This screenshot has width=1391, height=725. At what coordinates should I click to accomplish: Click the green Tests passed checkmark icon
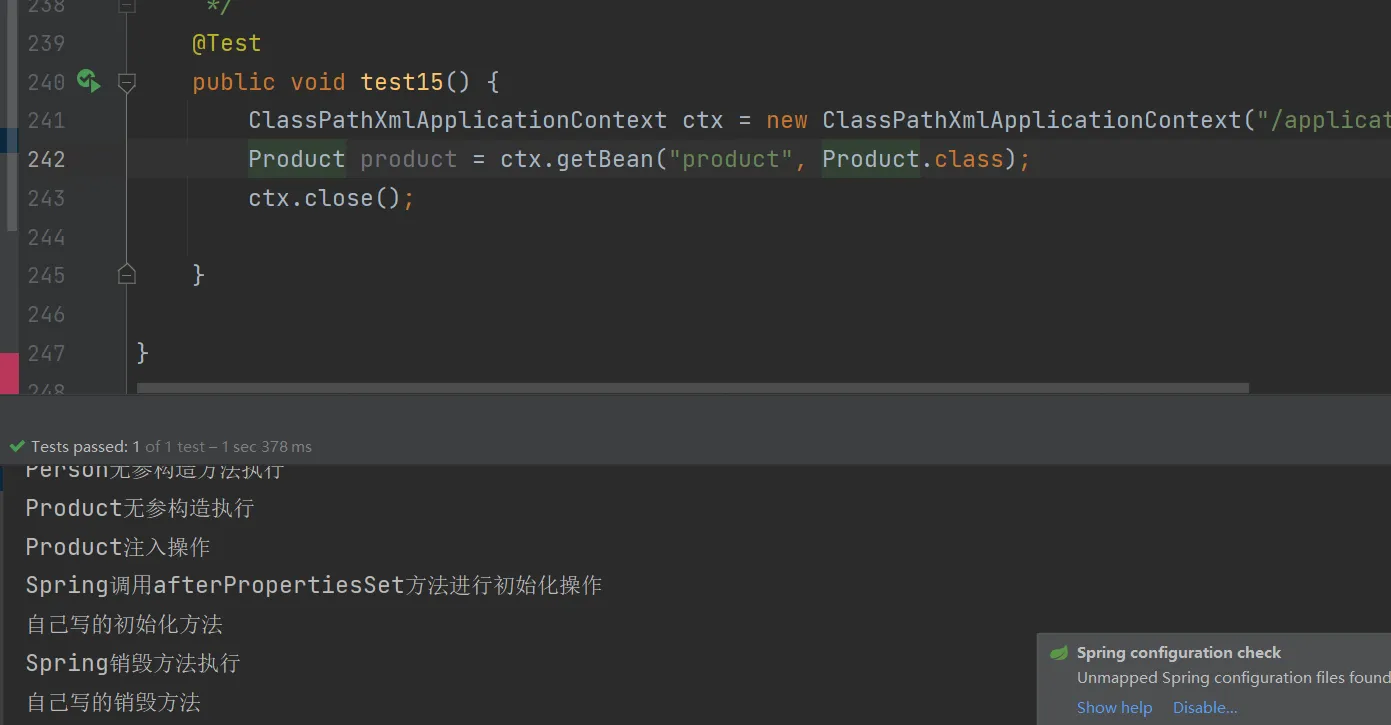[17, 447]
